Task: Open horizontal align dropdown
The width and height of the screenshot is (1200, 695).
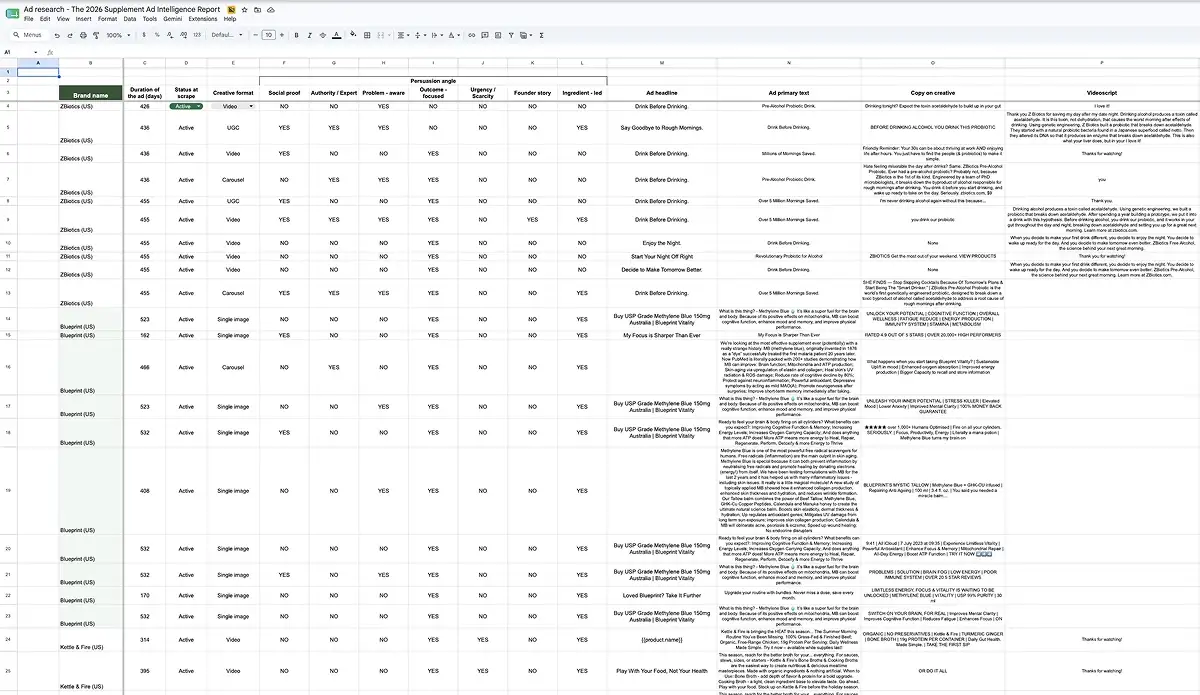Action: pos(403,35)
